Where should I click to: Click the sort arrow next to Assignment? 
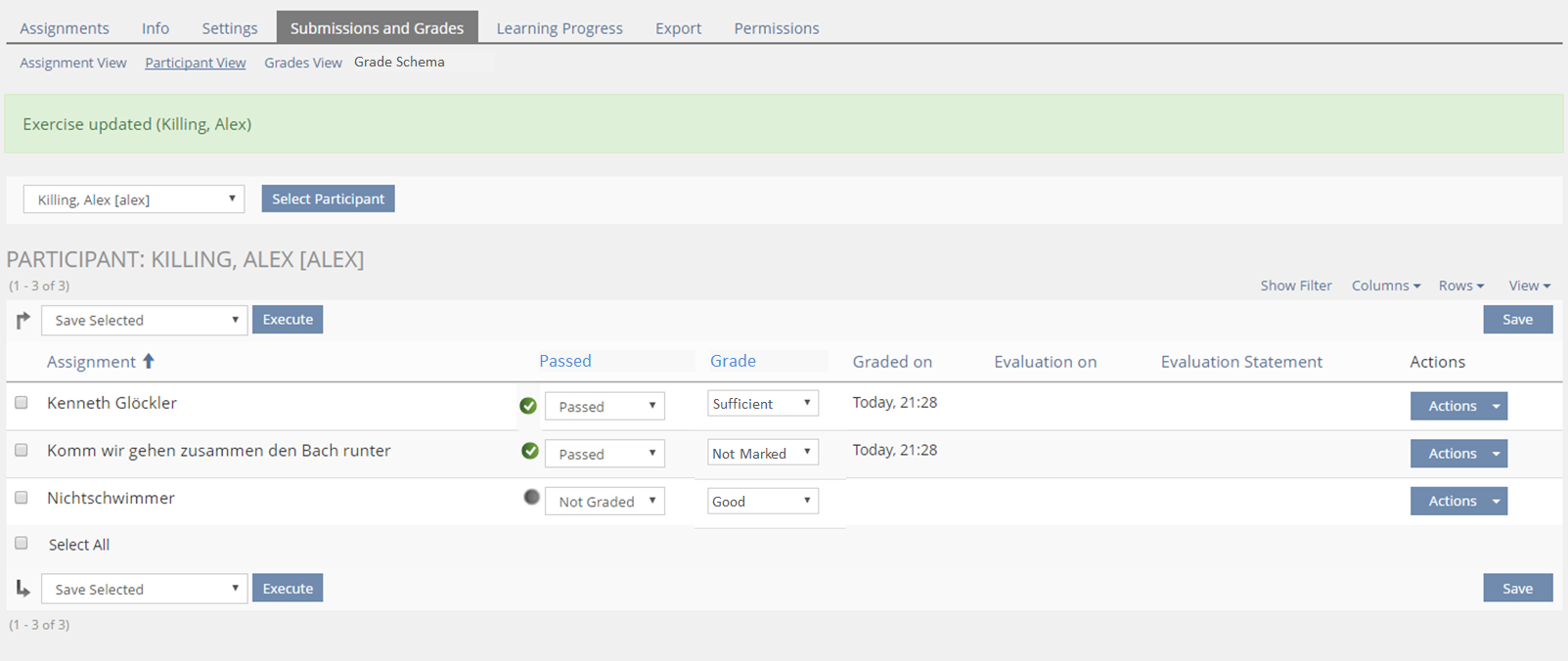tap(149, 361)
